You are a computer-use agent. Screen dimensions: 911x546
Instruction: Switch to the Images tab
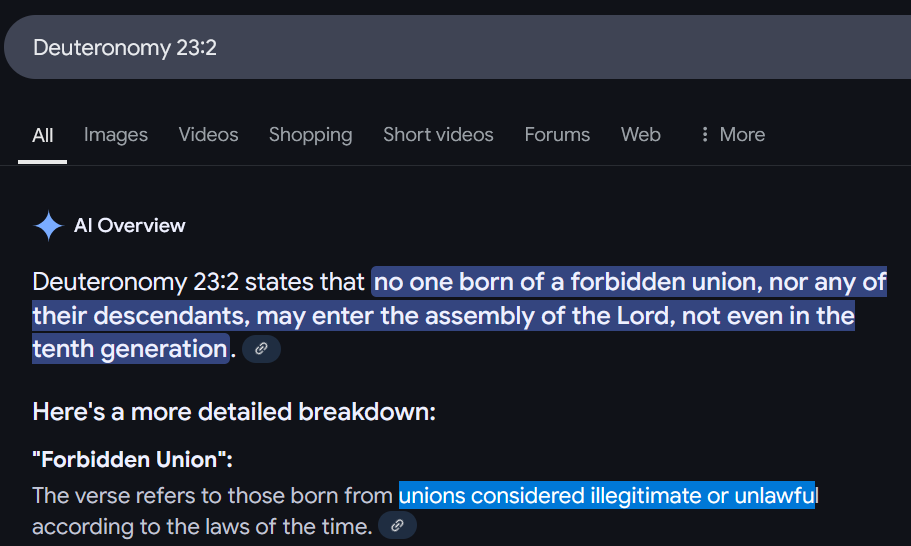pos(116,135)
